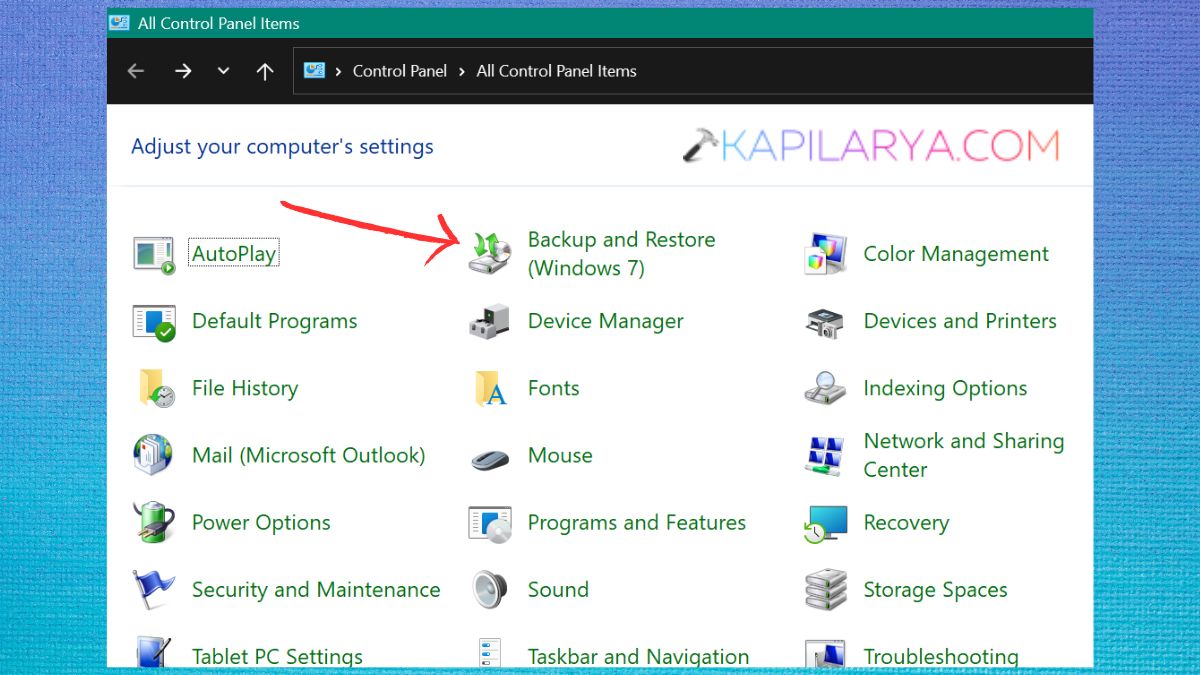Open the Taskbar and Navigation link
The width and height of the screenshot is (1200, 675).
click(x=638, y=656)
